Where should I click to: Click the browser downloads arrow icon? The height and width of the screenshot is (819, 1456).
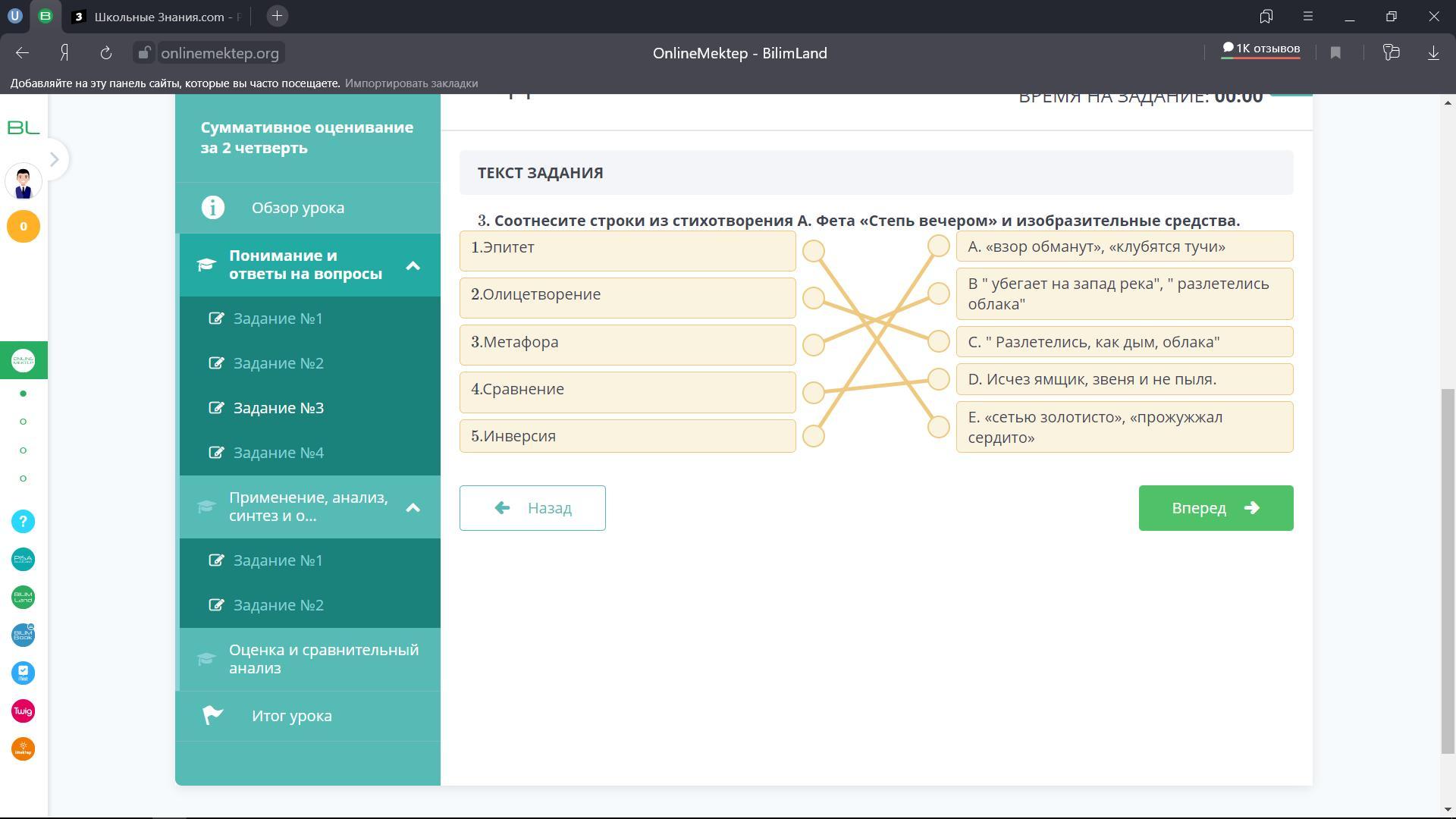[1433, 53]
